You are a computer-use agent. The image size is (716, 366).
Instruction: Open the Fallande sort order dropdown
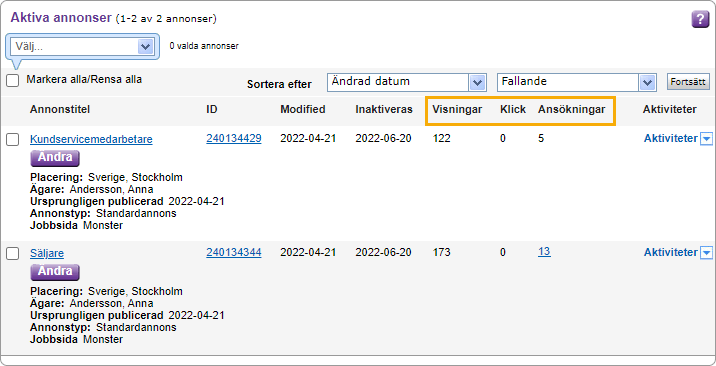coord(576,83)
